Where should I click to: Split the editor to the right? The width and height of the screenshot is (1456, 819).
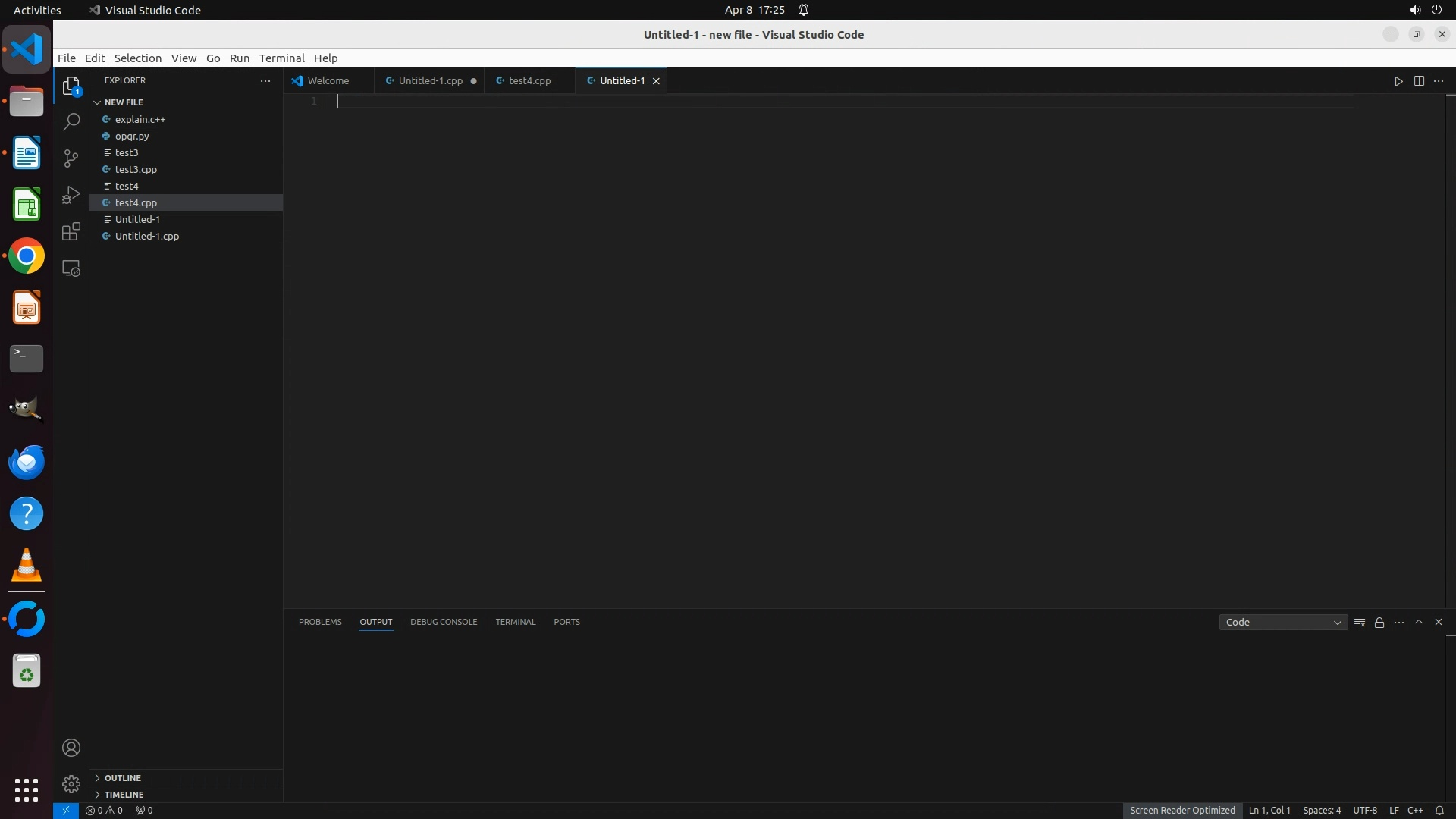point(1419,81)
